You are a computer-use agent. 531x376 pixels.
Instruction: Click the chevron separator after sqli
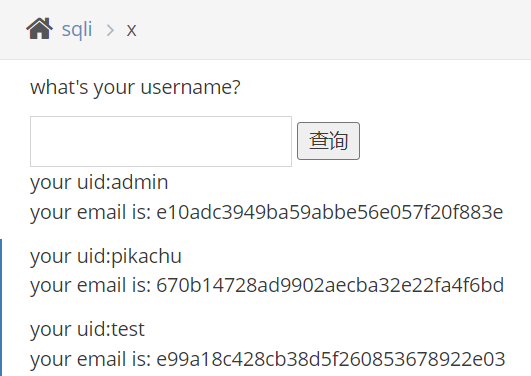(x=110, y=30)
